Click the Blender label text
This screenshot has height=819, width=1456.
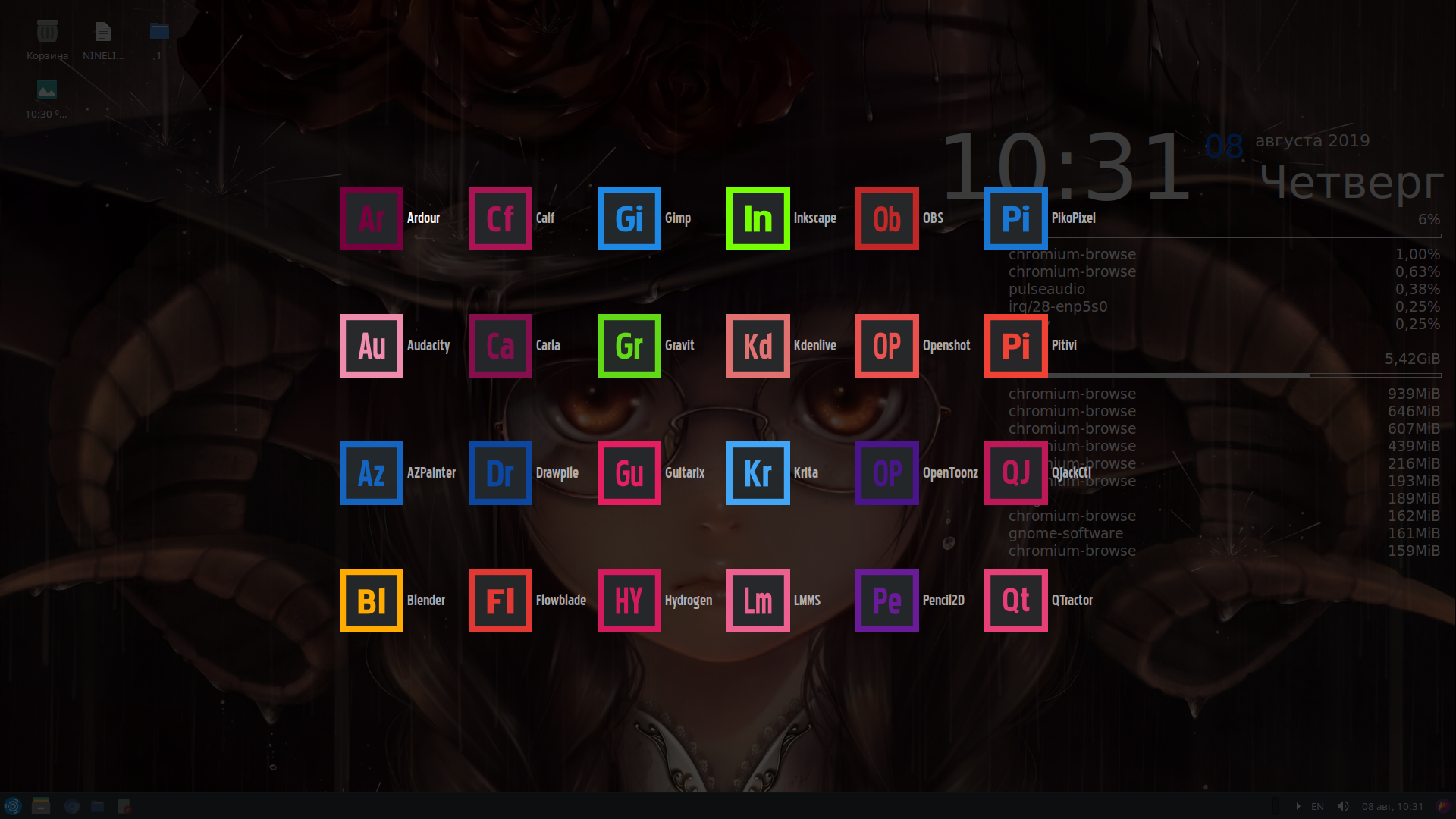click(x=425, y=601)
